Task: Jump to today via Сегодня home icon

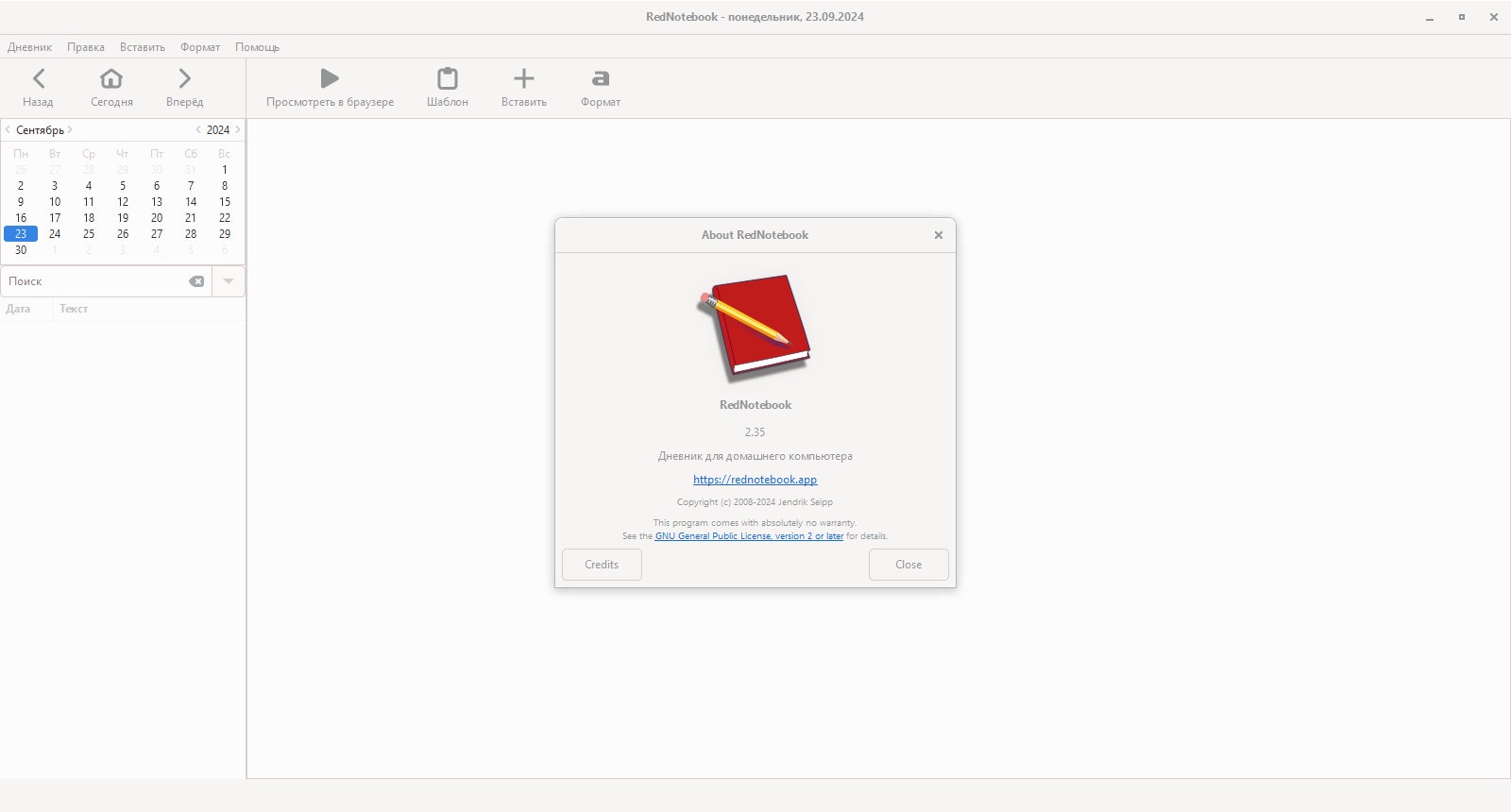Action: pyautogui.click(x=111, y=78)
